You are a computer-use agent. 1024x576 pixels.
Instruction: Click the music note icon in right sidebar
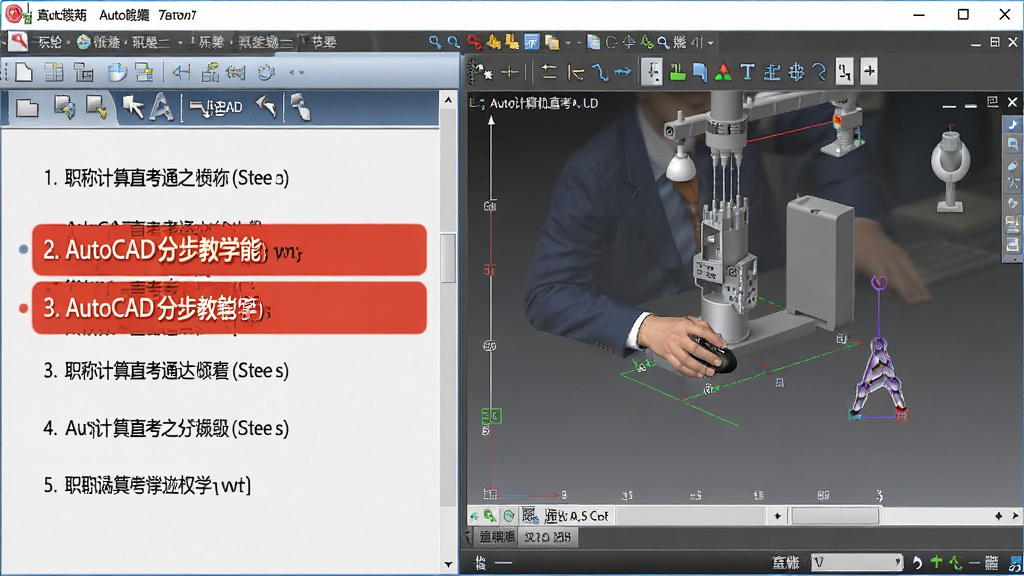pos(1012,124)
